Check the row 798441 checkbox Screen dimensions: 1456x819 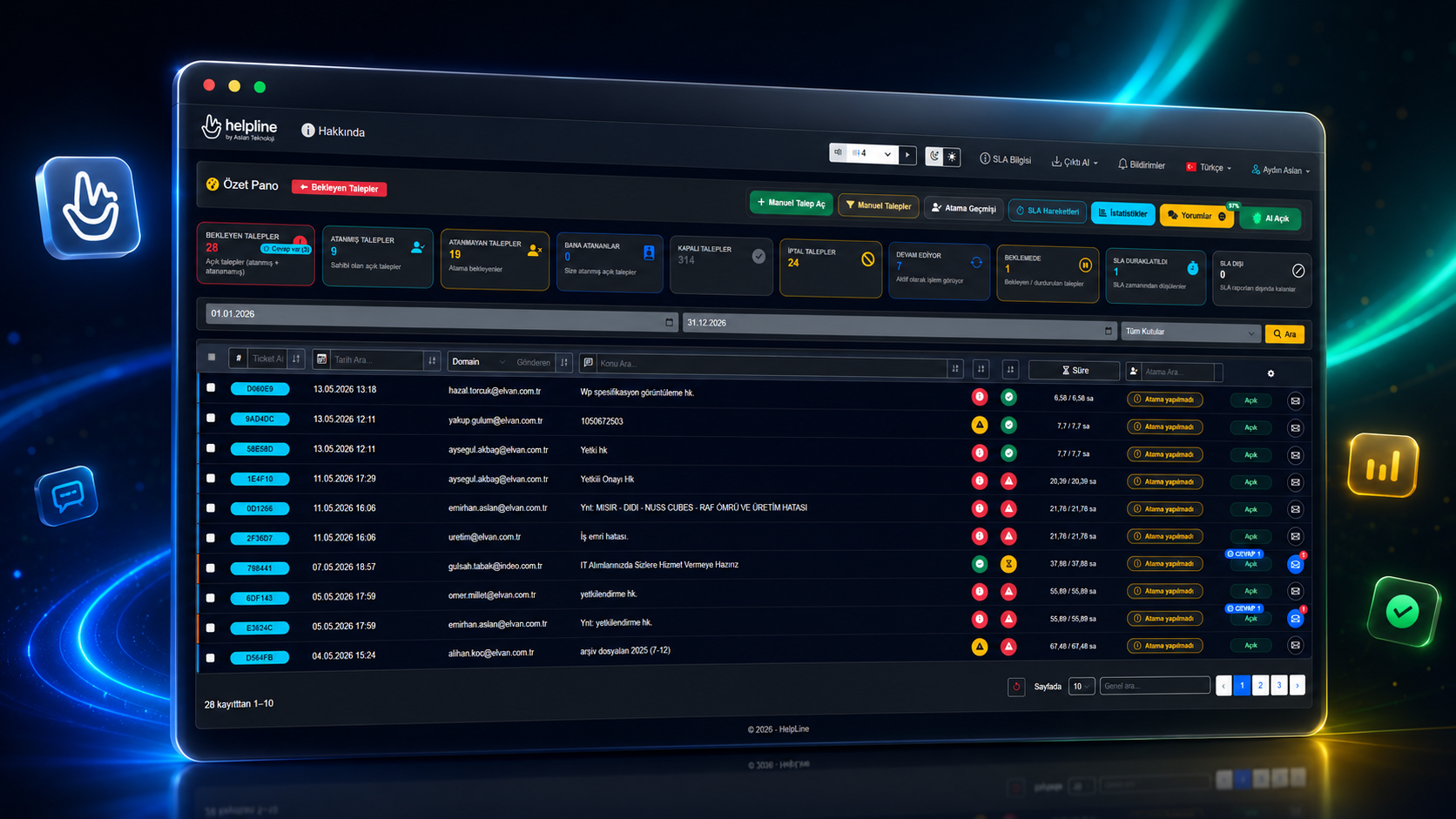coord(211,567)
